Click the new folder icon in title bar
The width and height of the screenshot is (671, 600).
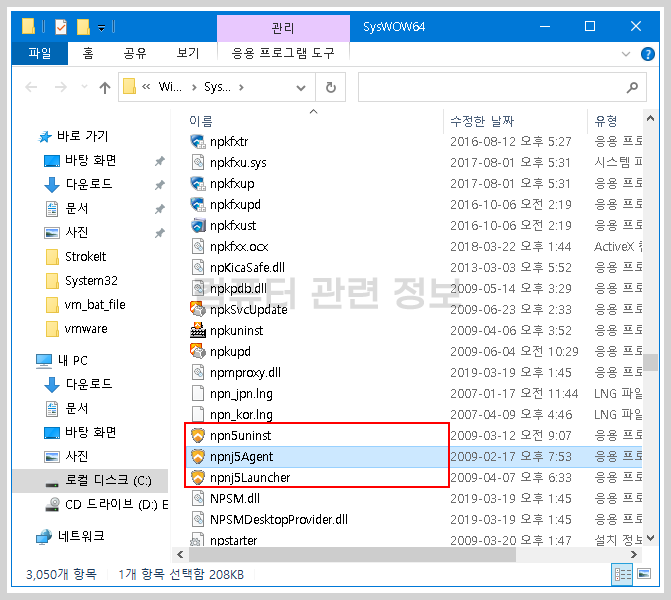tap(83, 27)
